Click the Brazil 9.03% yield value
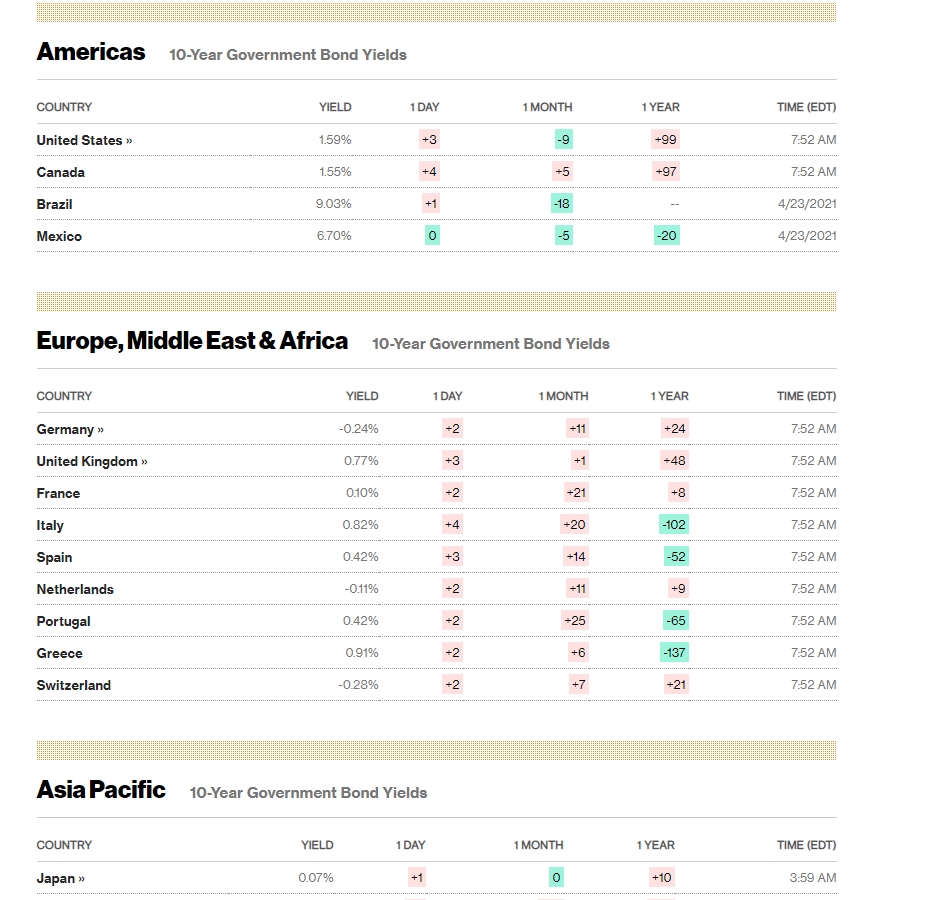 (x=334, y=204)
